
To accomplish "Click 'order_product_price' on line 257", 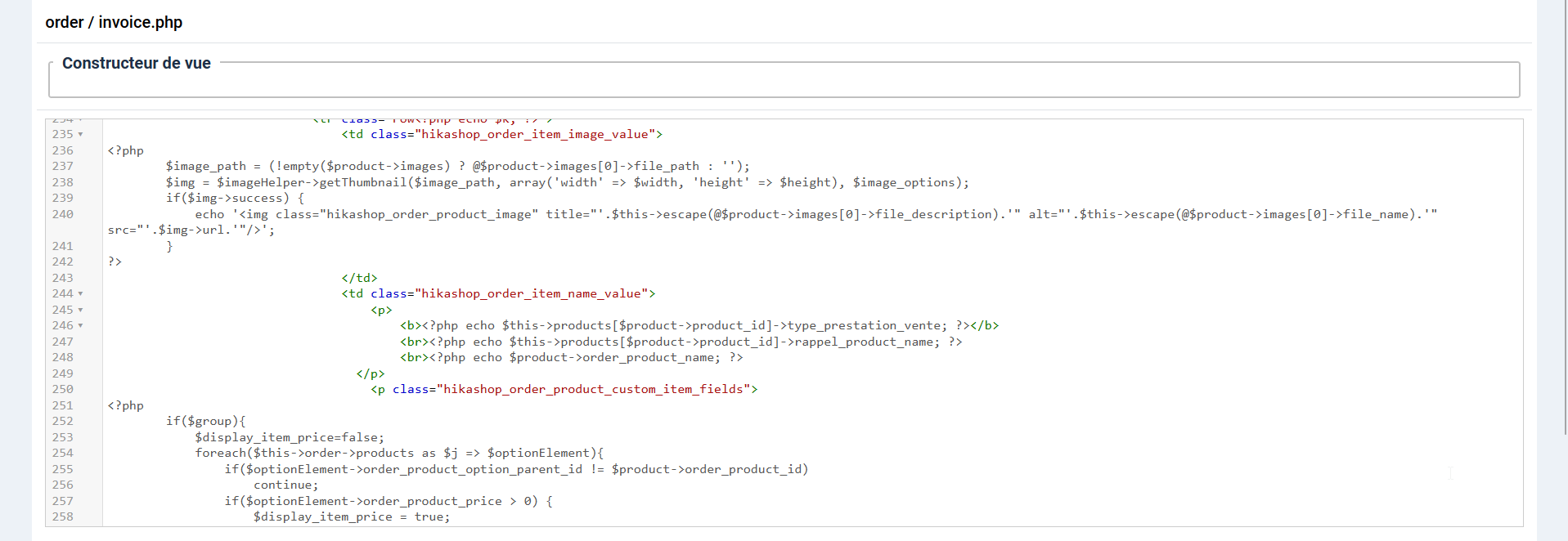I will tap(433, 501).
